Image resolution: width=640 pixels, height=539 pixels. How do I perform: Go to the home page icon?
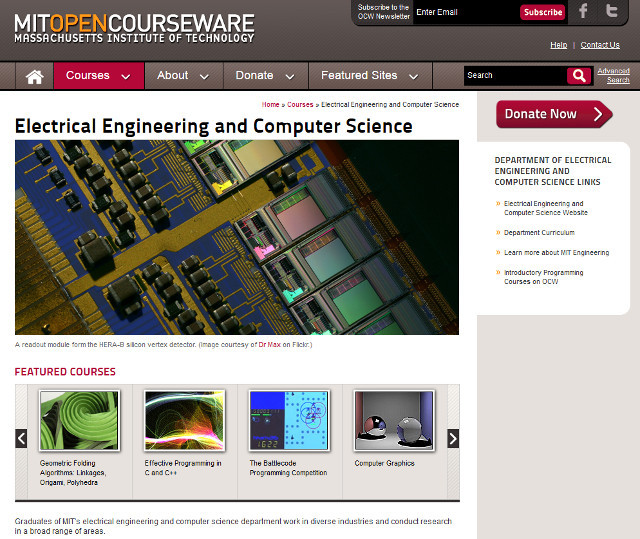(x=34, y=76)
